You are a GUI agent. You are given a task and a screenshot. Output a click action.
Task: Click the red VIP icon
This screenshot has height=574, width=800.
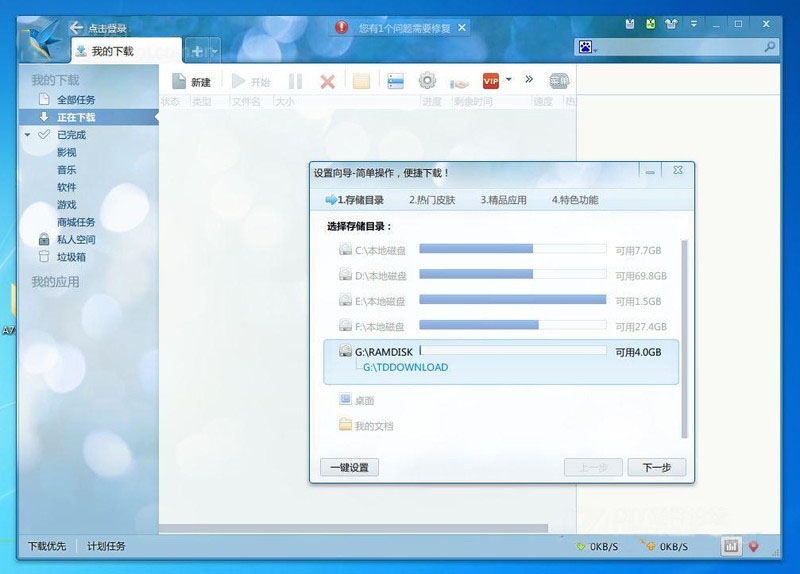[x=491, y=81]
